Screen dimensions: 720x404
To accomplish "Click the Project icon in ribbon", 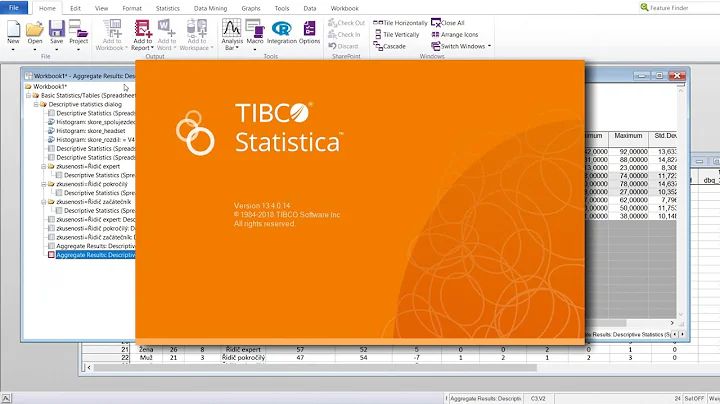I will (79, 29).
